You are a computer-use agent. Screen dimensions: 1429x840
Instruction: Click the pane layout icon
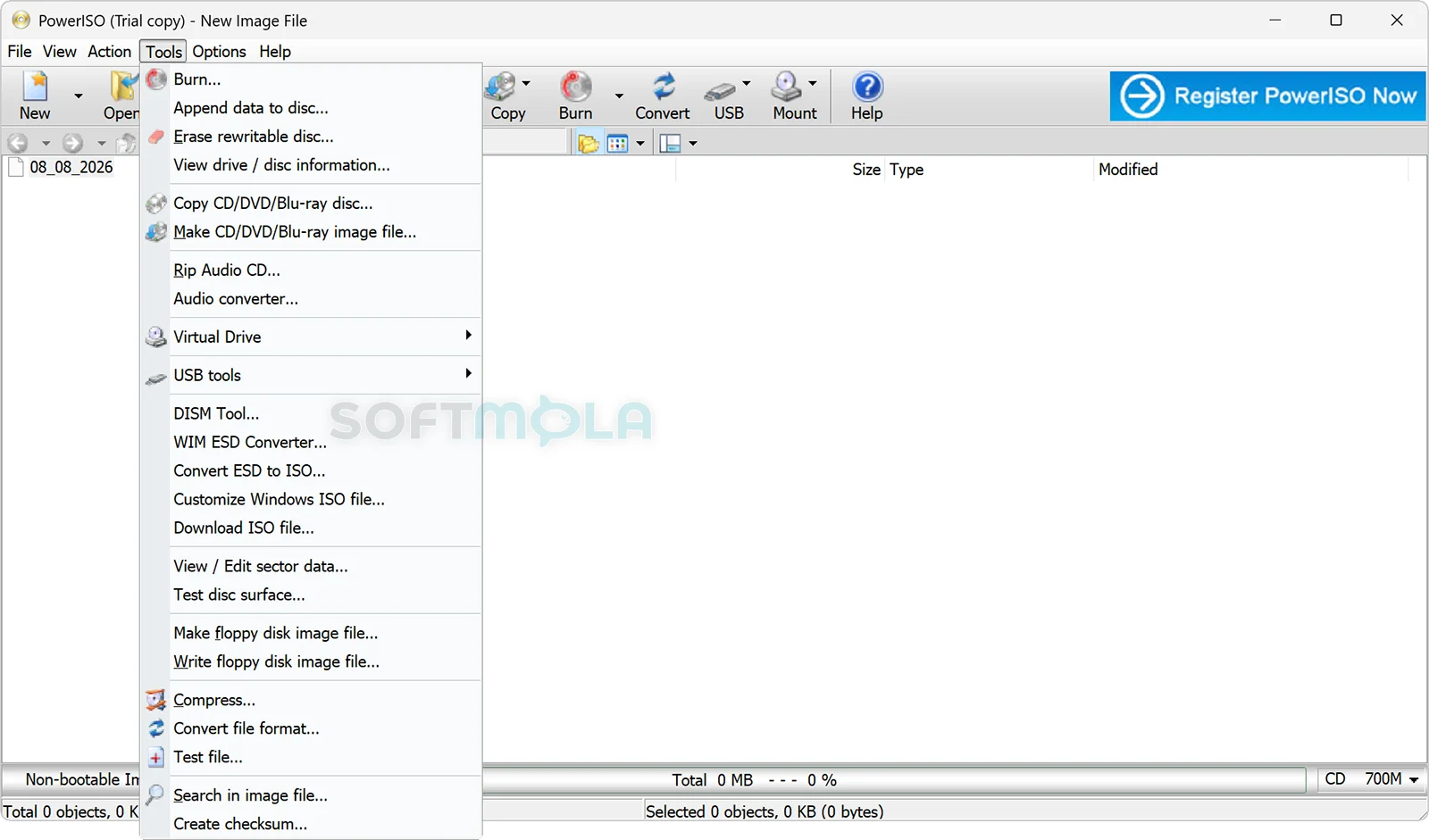670,143
